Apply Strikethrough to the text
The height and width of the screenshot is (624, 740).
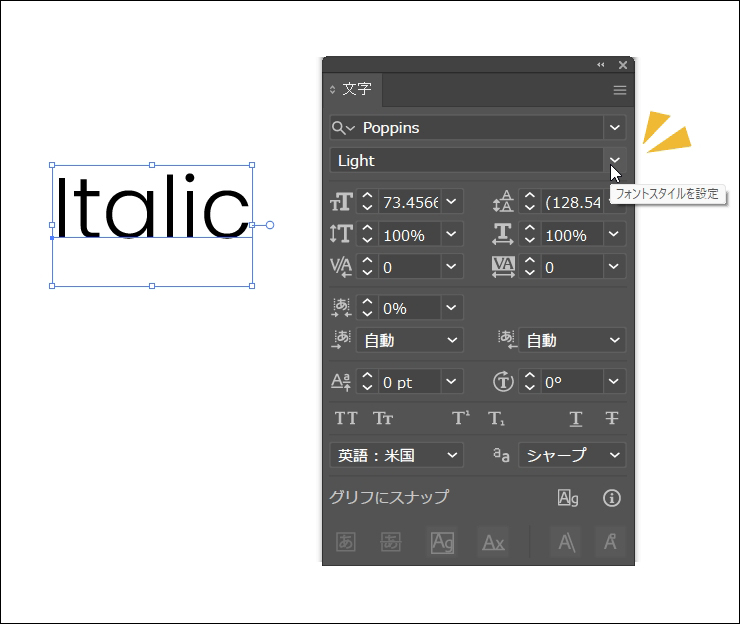coord(612,419)
